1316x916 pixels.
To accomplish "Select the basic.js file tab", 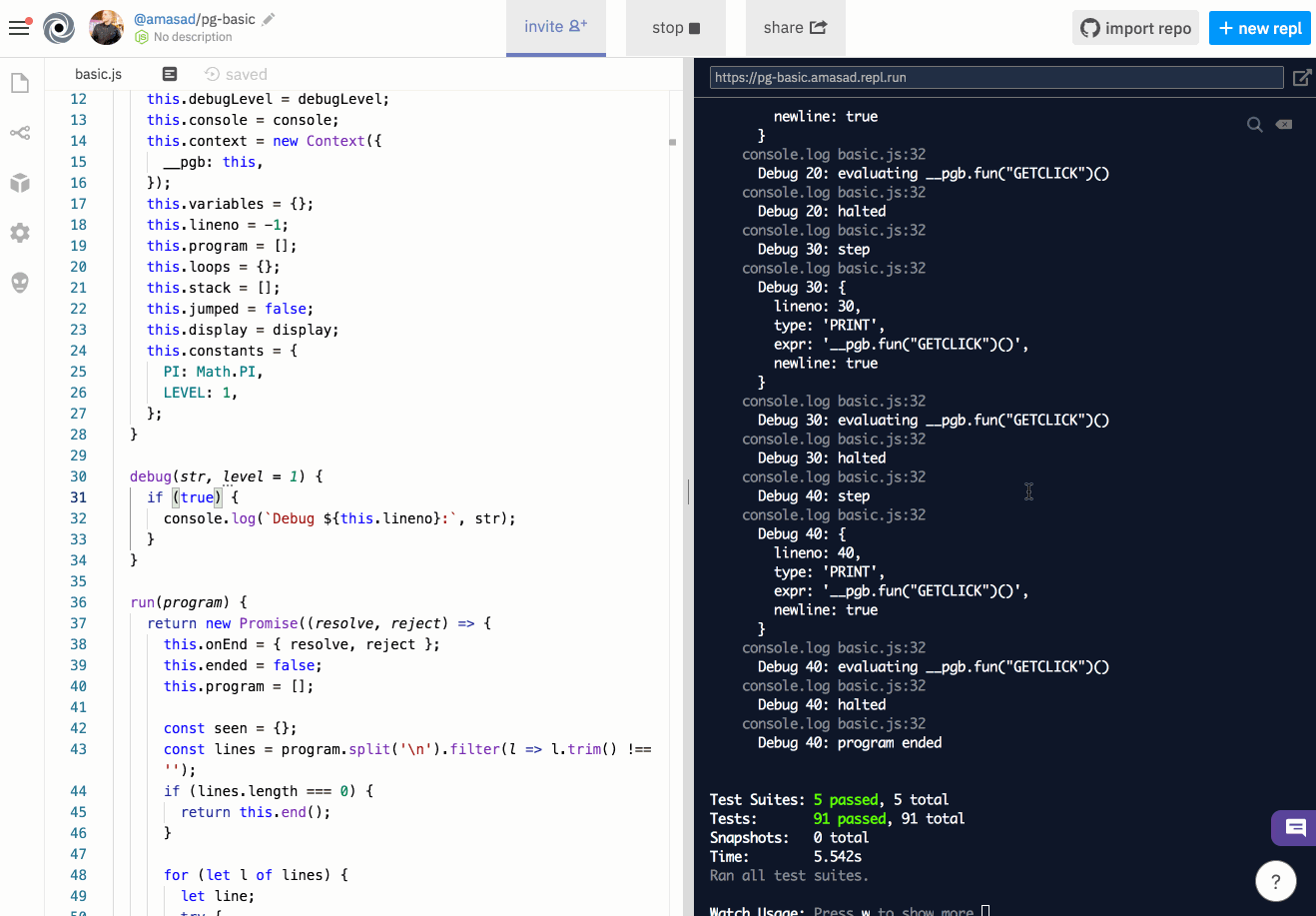I will click(x=98, y=74).
